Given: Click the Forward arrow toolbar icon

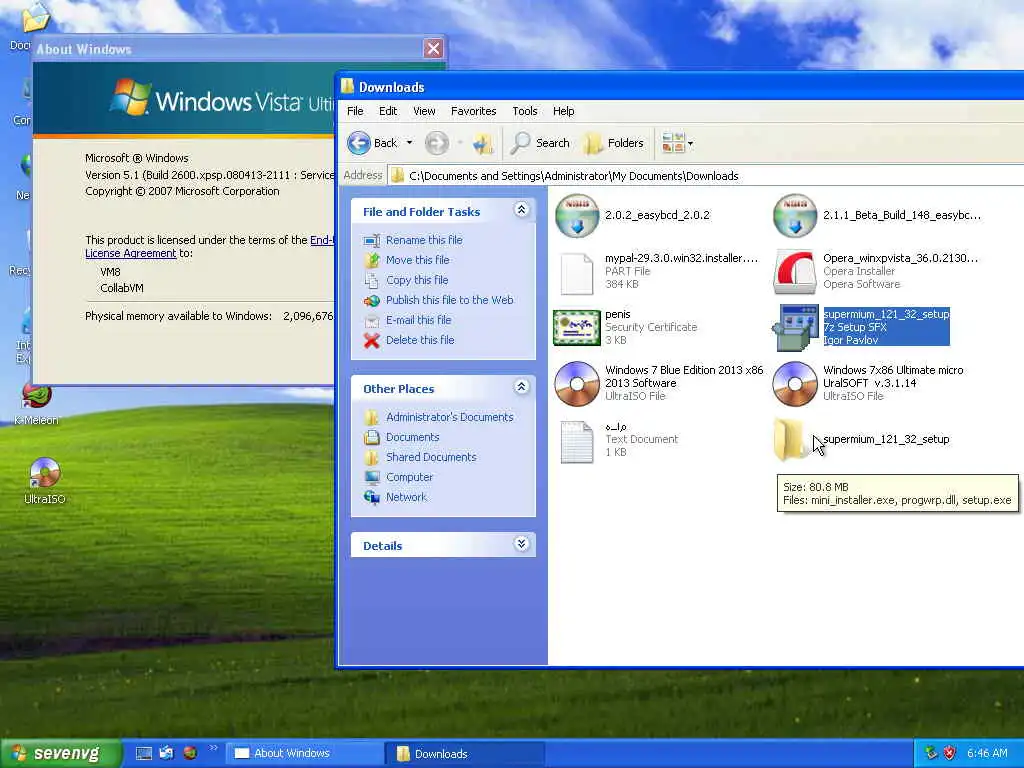Looking at the screenshot, I should pyautogui.click(x=437, y=143).
